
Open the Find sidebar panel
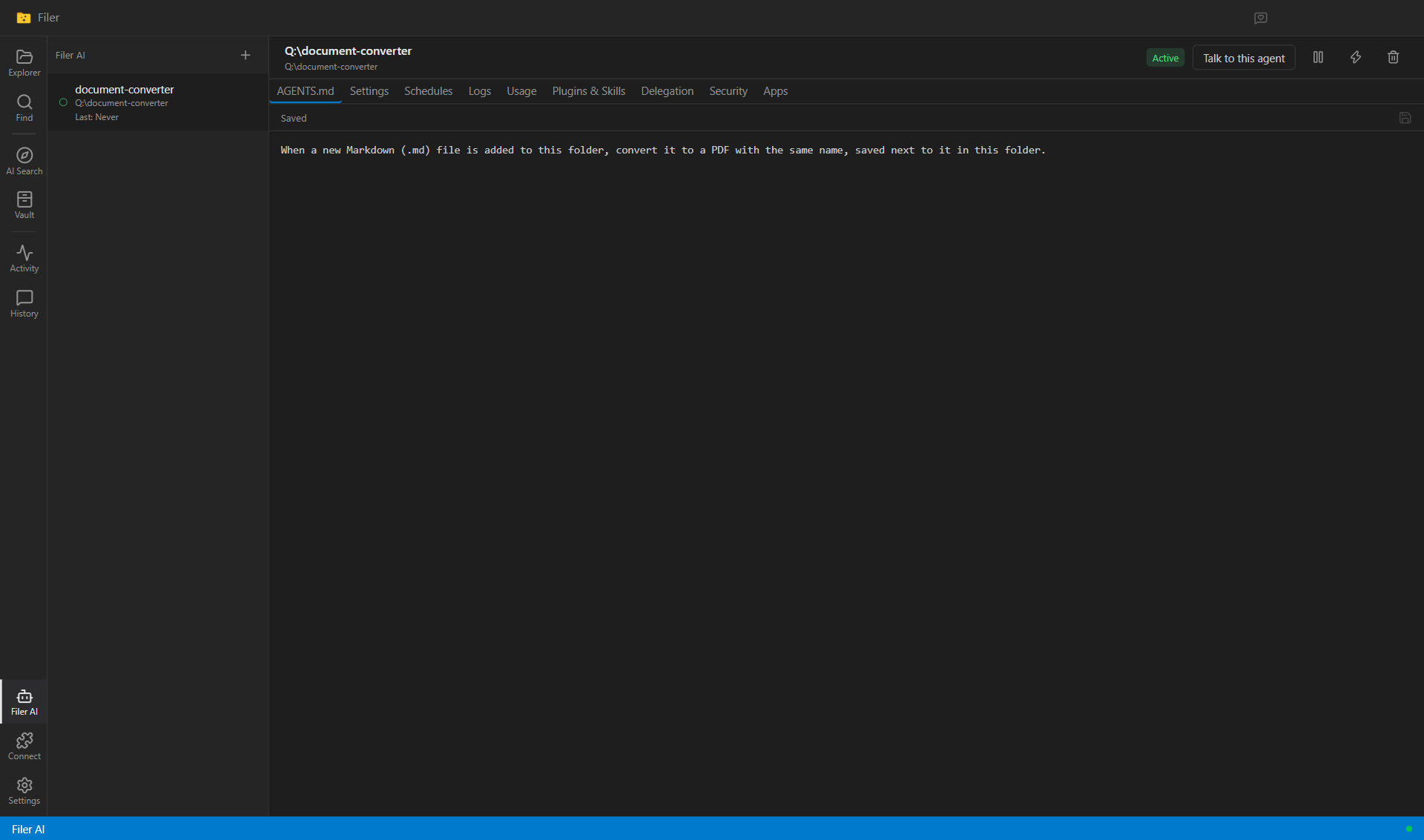pos(24,108)
